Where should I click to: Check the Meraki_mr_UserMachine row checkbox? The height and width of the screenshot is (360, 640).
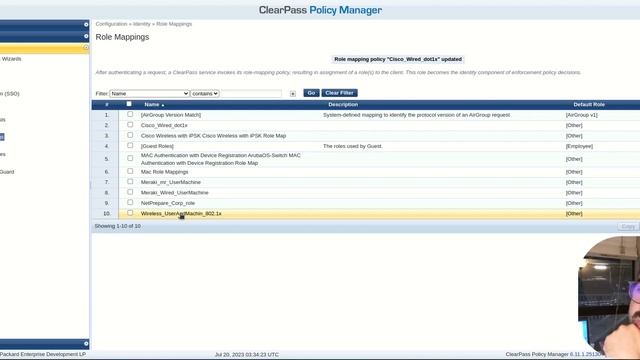pos(130,182)
